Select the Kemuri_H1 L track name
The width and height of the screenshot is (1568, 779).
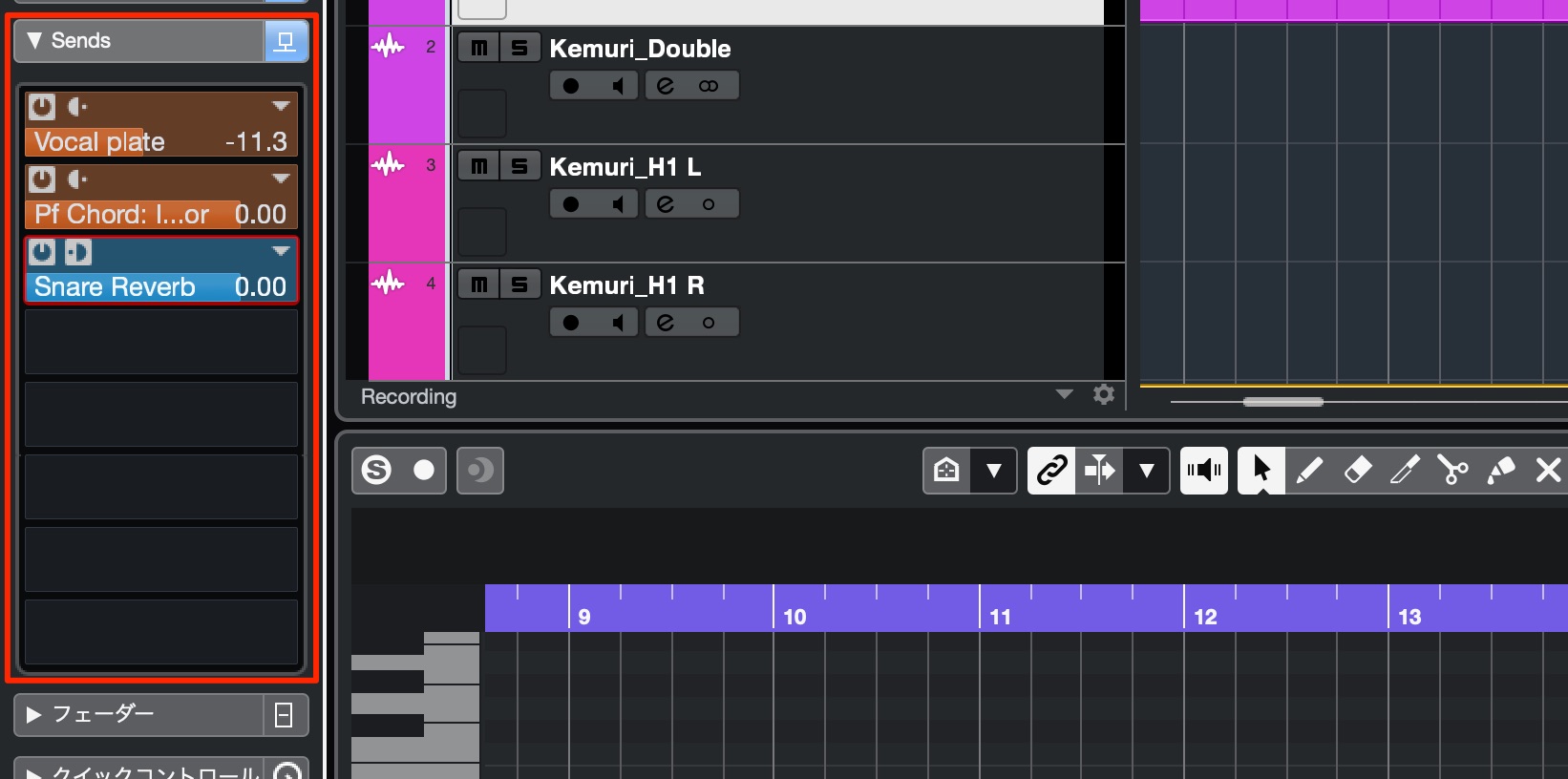coord(625,167)
